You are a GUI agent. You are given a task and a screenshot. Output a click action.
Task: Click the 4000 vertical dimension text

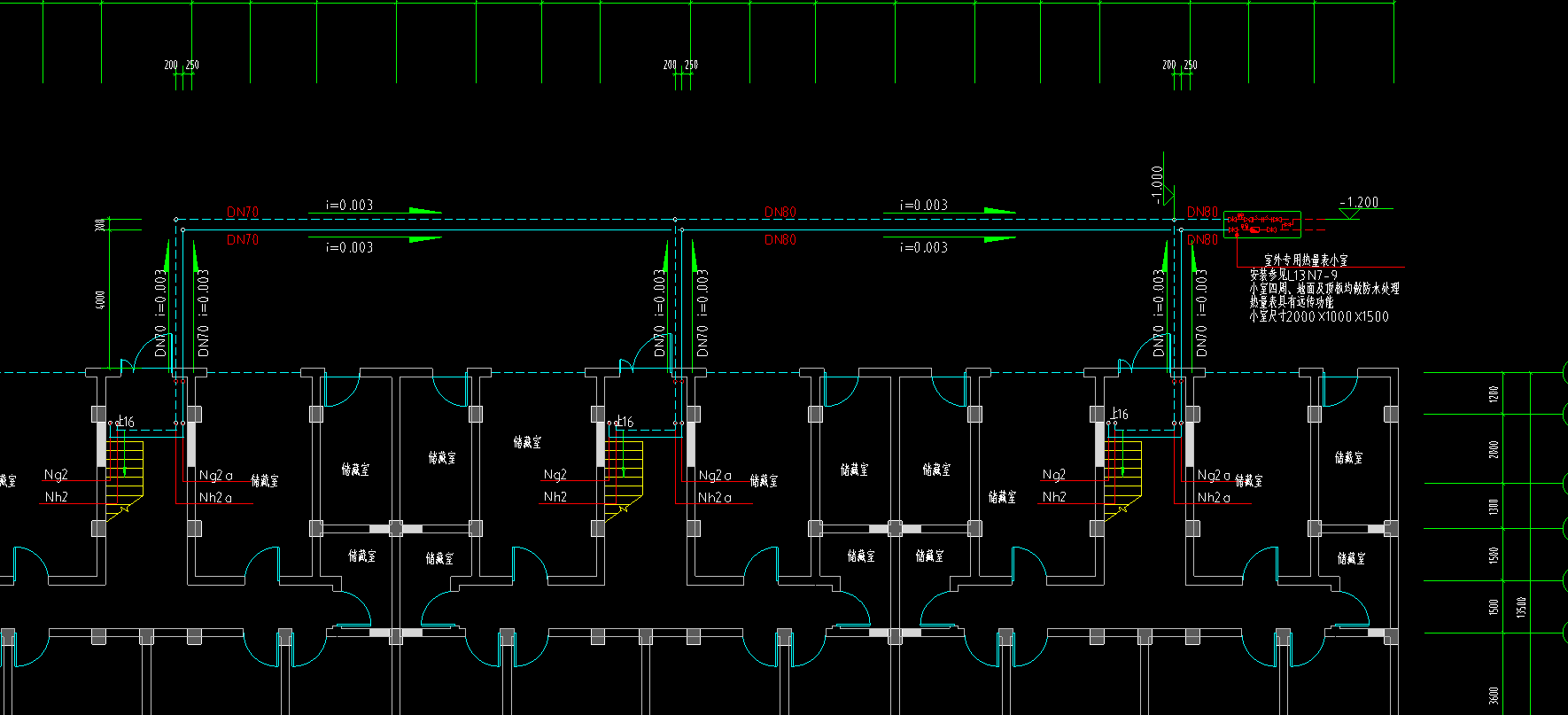point(101,299)
